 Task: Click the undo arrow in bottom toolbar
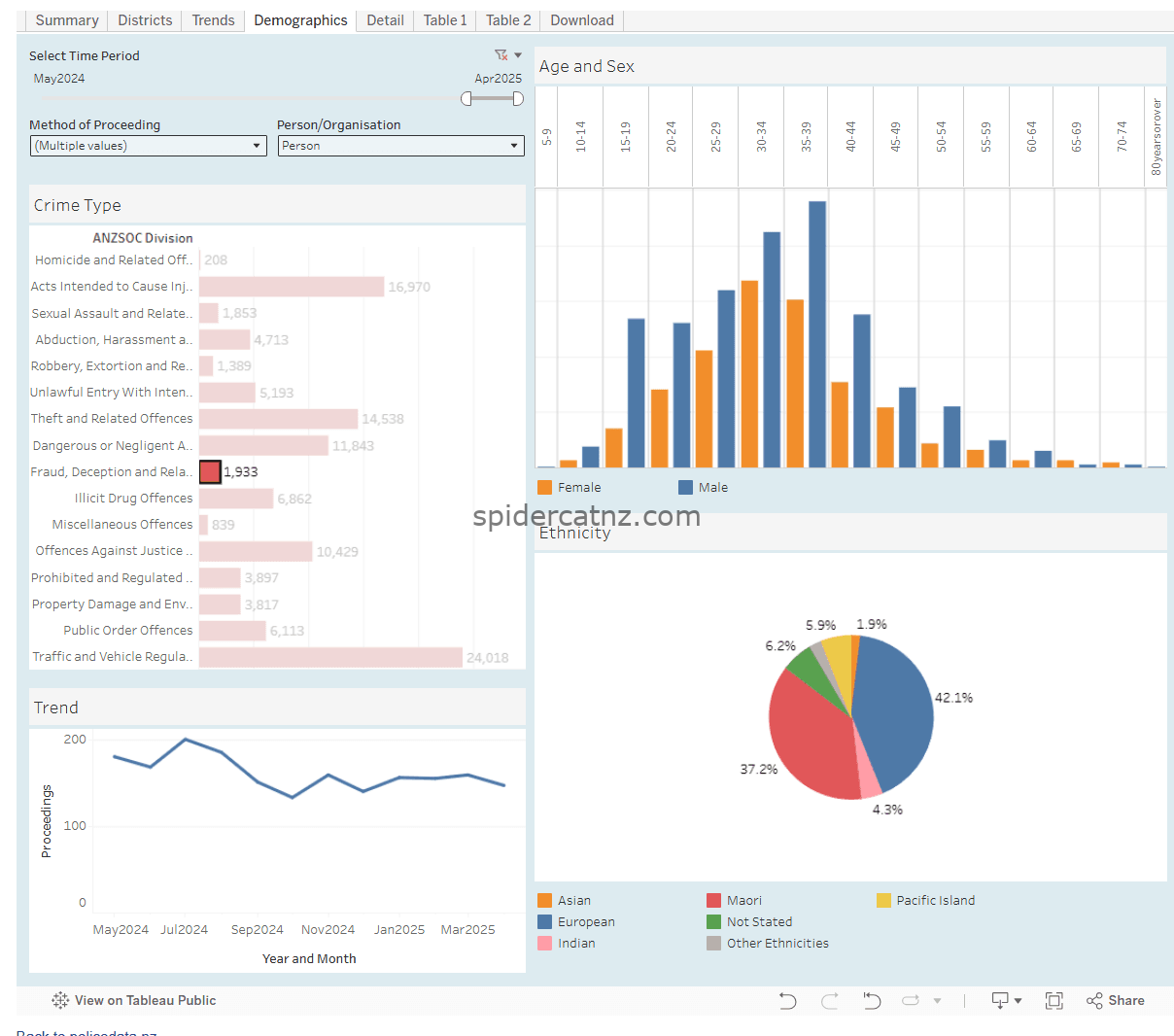pyautogui.click(x=787, y=1001)
